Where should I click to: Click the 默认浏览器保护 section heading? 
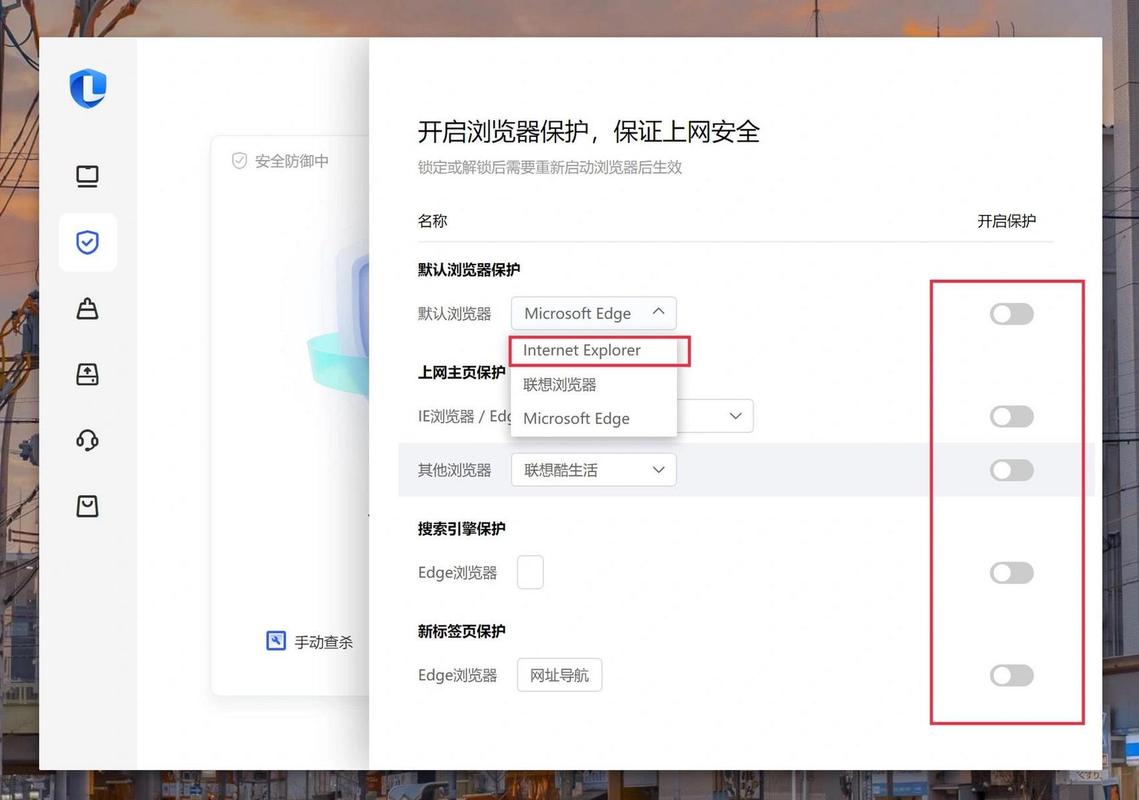point(469,270)
